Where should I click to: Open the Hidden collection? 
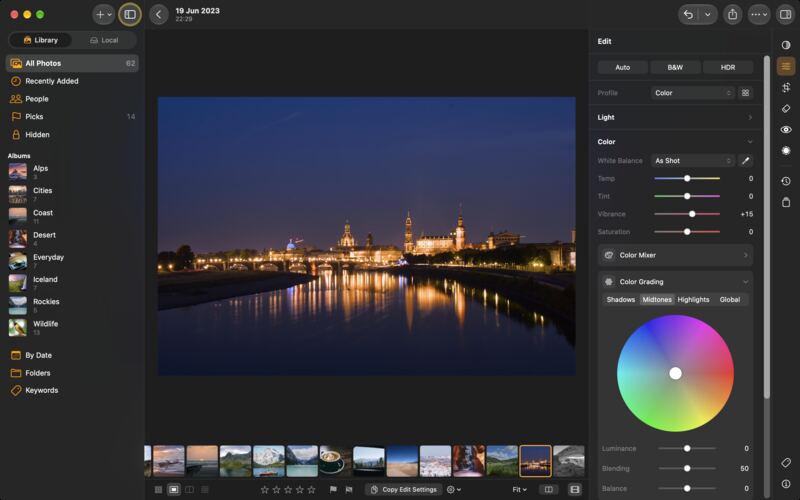point(72,135)
